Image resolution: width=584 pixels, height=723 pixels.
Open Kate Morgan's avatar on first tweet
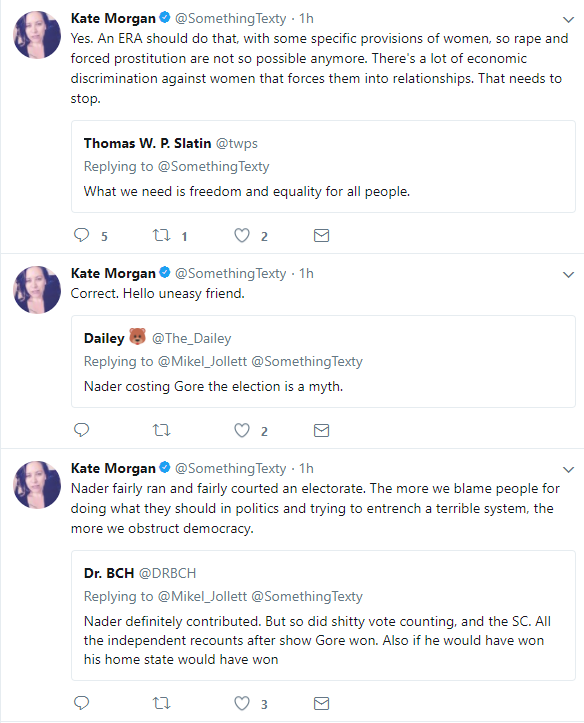(37, 35)
